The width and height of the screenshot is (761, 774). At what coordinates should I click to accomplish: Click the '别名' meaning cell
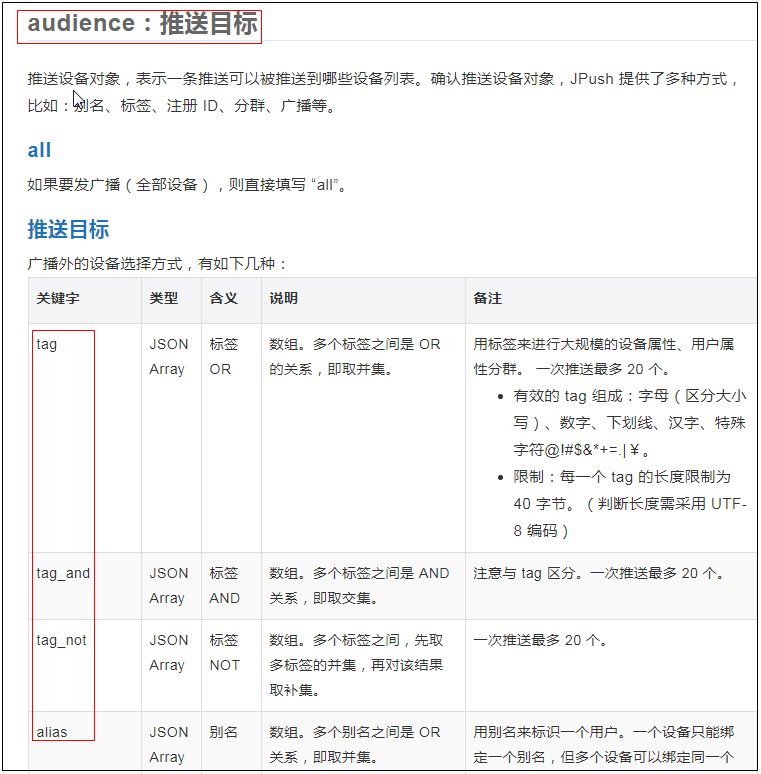pyautogui.click(x=224, y=732)
